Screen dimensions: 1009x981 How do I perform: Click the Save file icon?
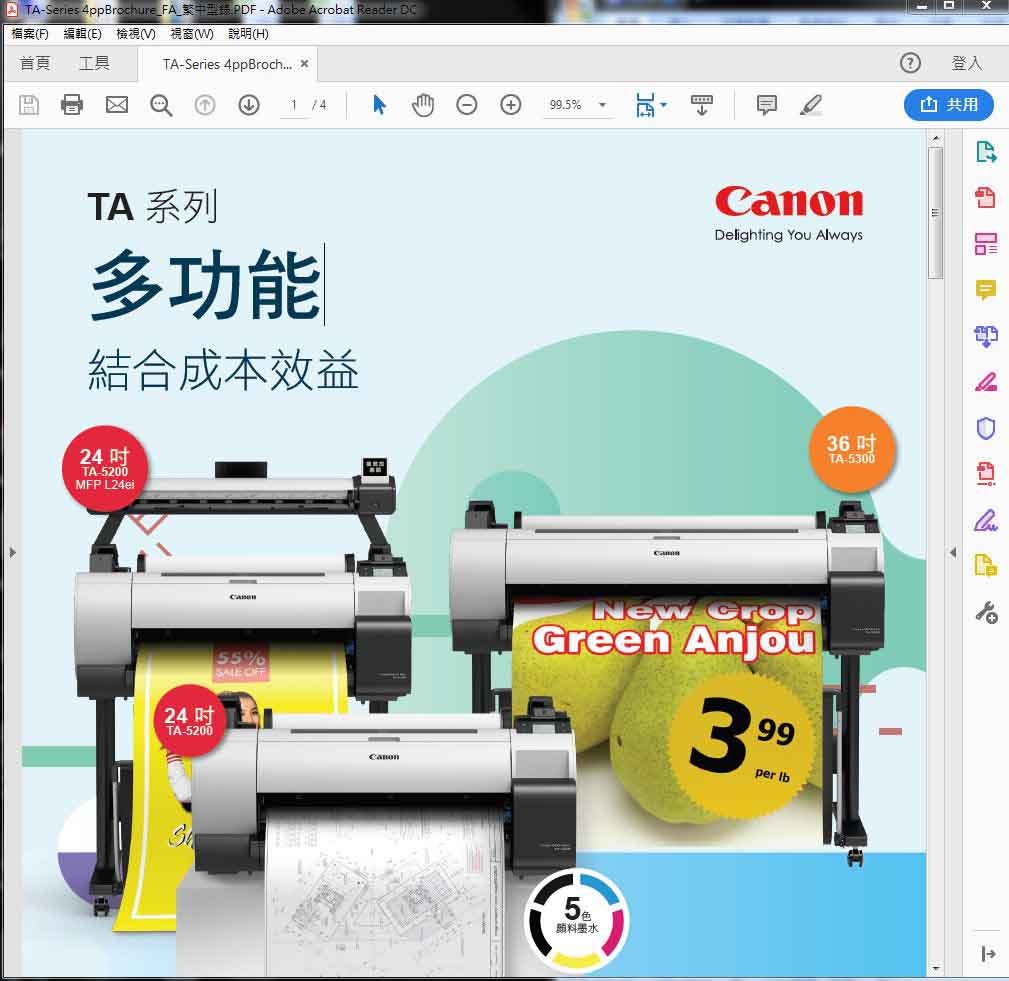point(29,104)
